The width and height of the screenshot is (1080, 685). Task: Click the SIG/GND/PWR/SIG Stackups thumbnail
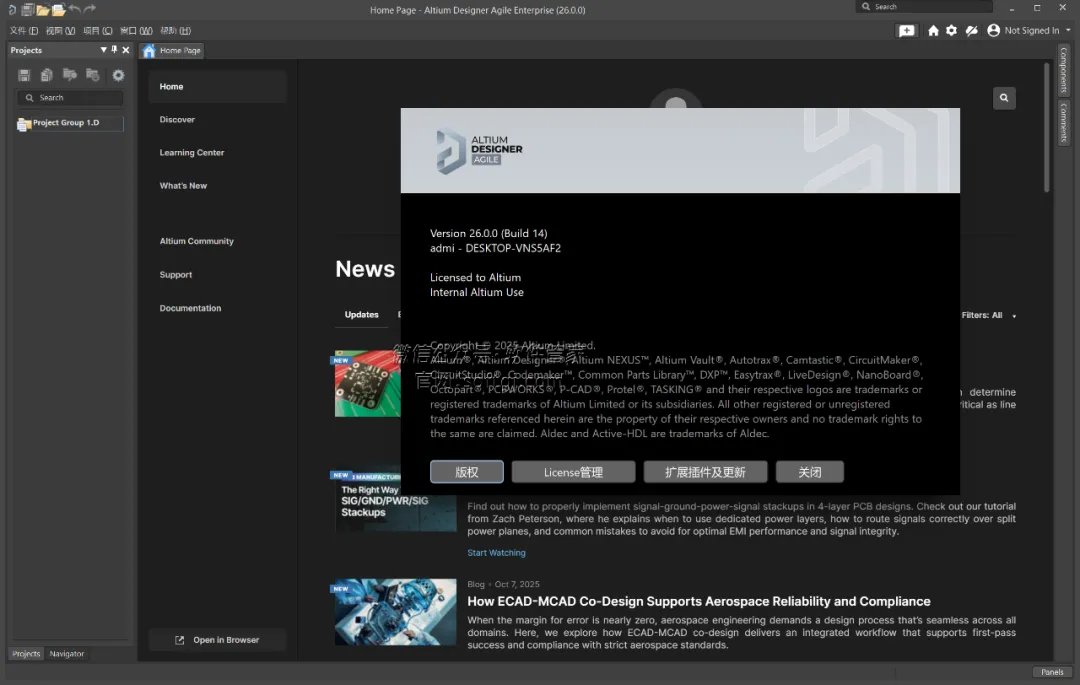pos(395,500)
